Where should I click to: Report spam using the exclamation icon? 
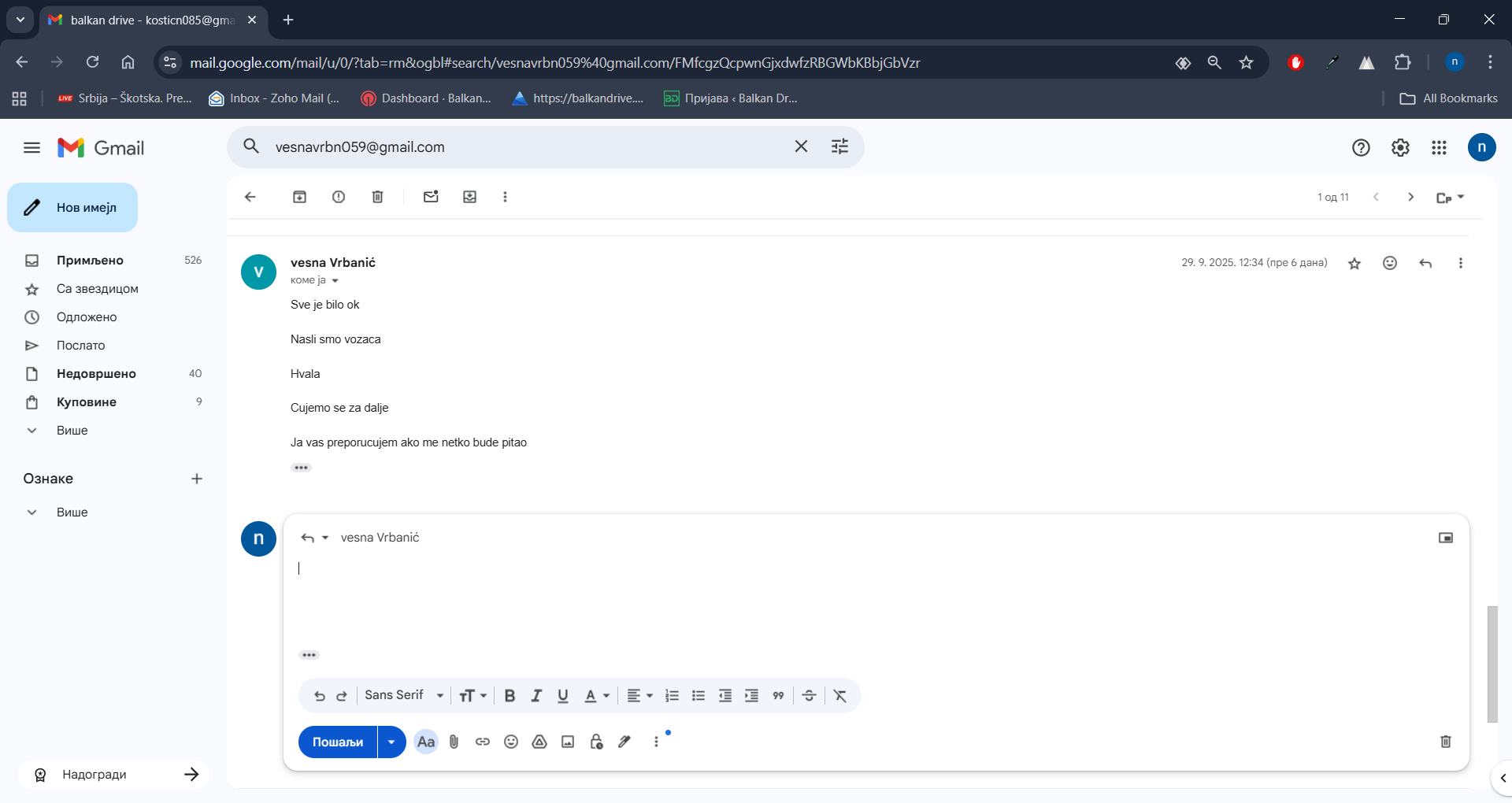coord(339,197)
